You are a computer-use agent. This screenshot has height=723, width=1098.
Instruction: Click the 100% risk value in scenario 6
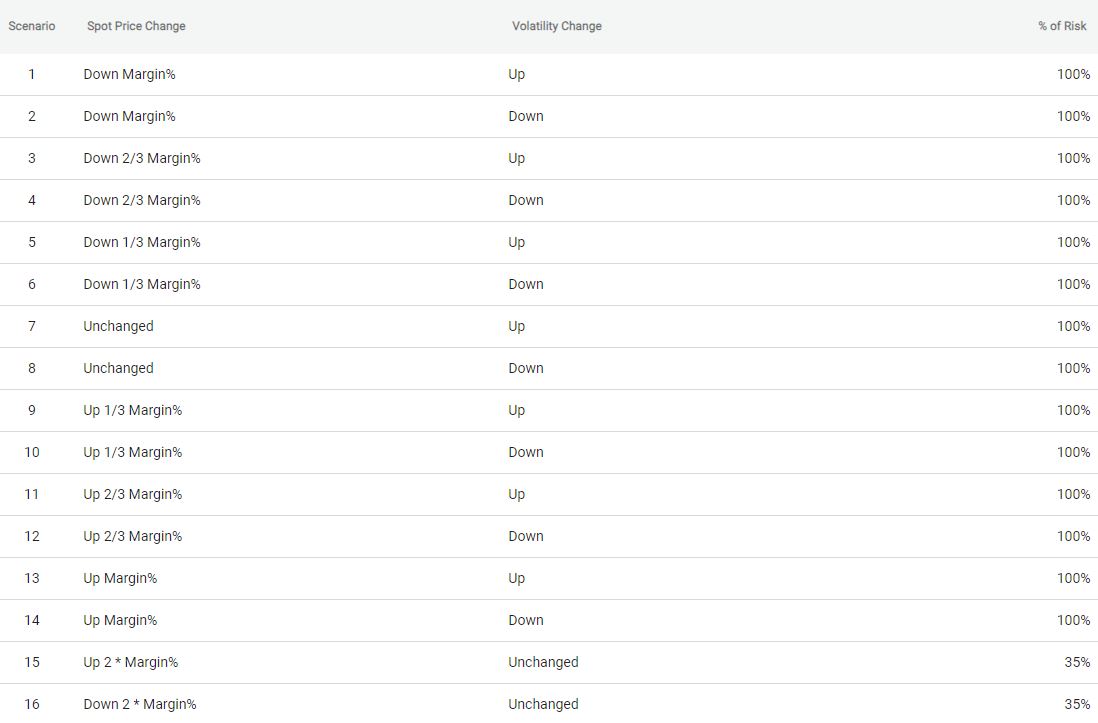point(1073,284)
